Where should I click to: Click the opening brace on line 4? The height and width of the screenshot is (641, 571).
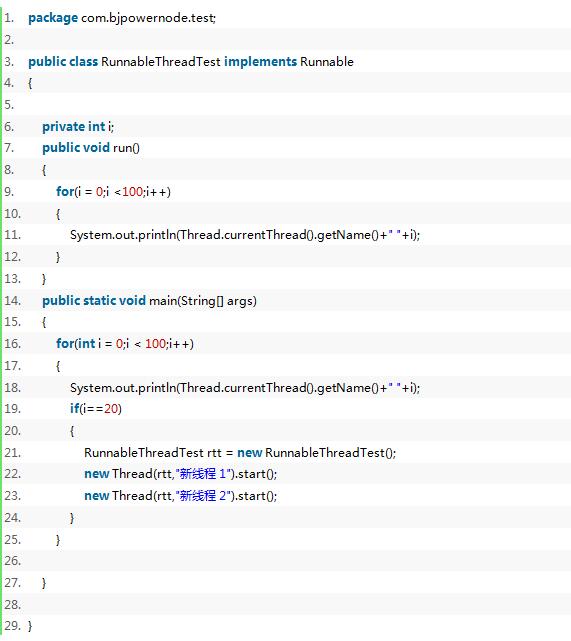[x=30, y=83]
